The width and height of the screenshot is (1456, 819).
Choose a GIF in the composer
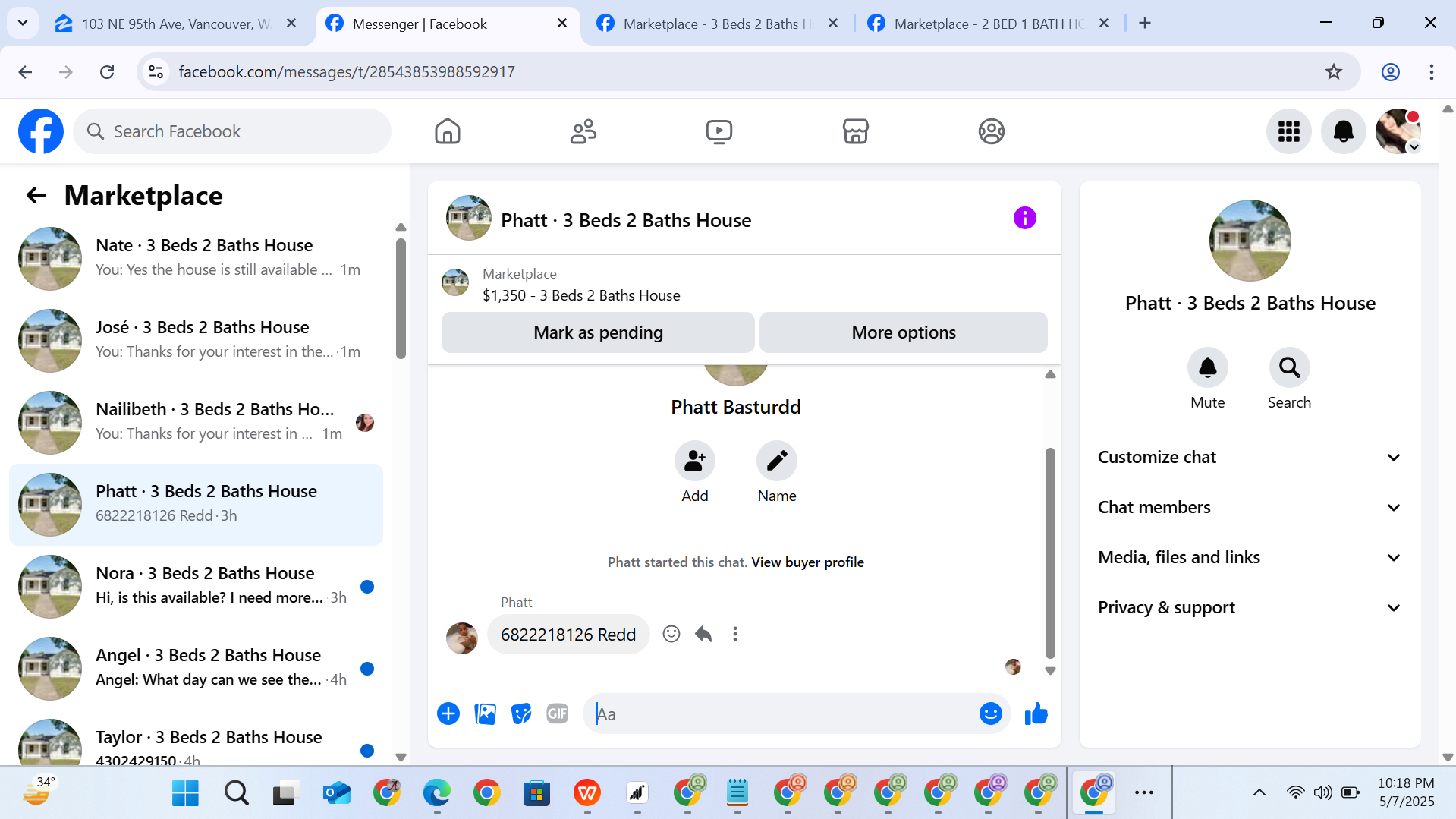(558, 713)
